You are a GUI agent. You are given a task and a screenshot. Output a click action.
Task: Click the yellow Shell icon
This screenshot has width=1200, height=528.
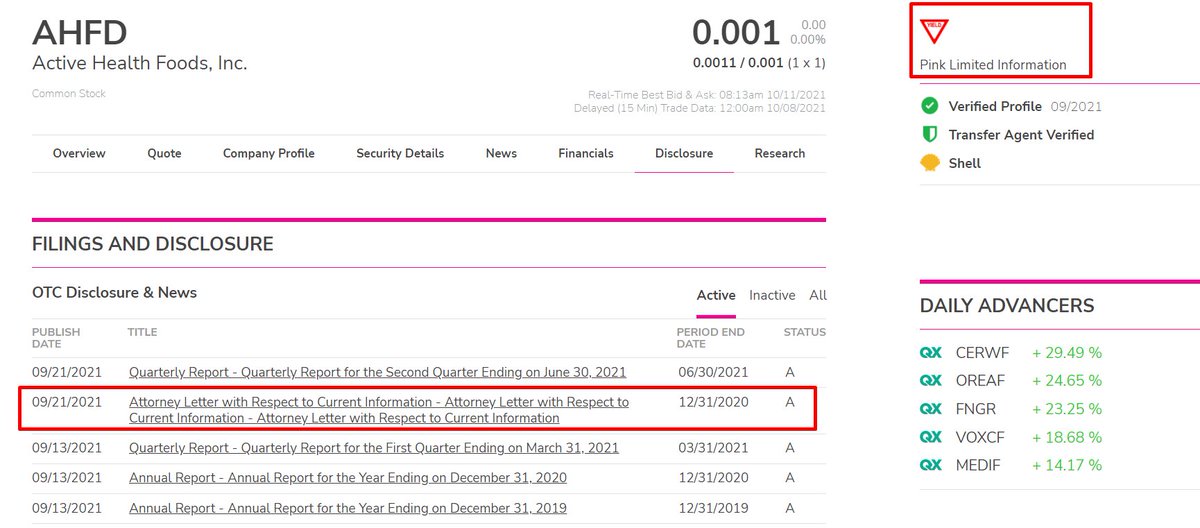930,163
